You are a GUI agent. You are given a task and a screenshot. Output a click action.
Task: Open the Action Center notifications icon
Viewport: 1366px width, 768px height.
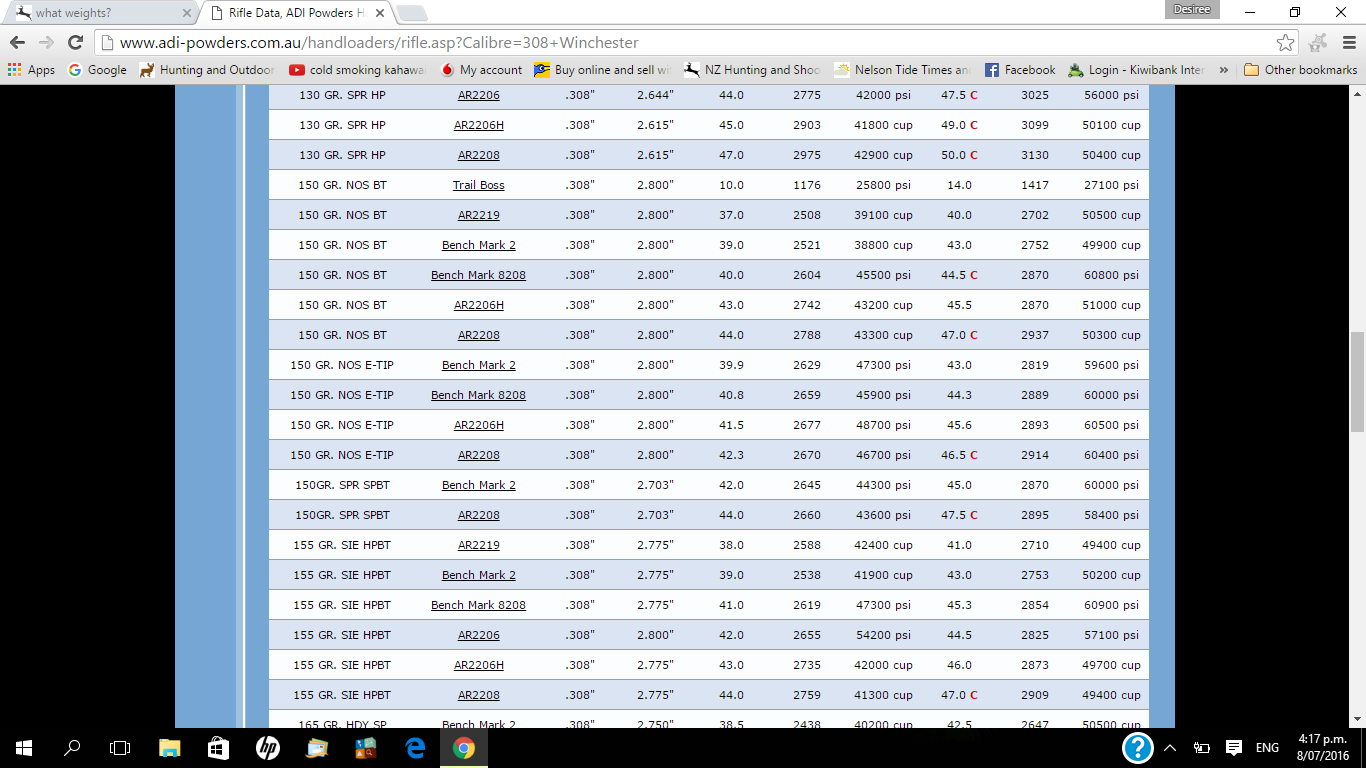tap(1234, 748)
